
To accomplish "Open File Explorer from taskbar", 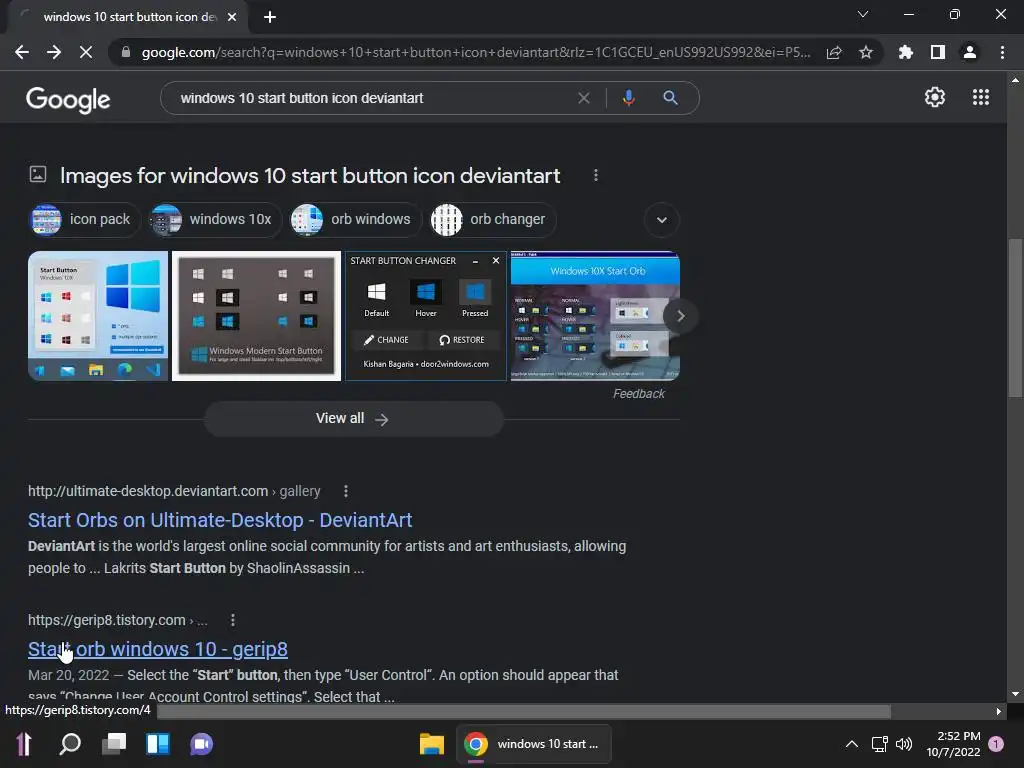I will click(432, 744).
